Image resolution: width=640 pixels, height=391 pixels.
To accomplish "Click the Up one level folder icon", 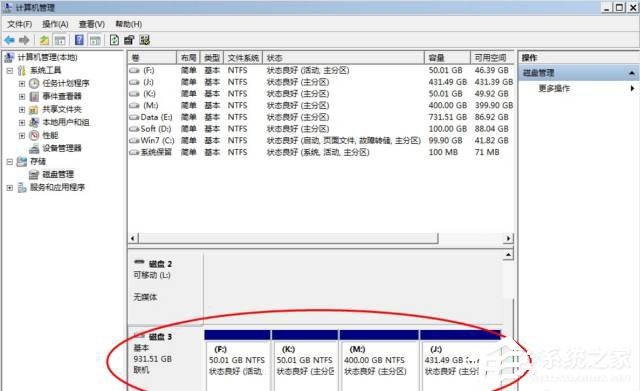I will pos(44,40).
